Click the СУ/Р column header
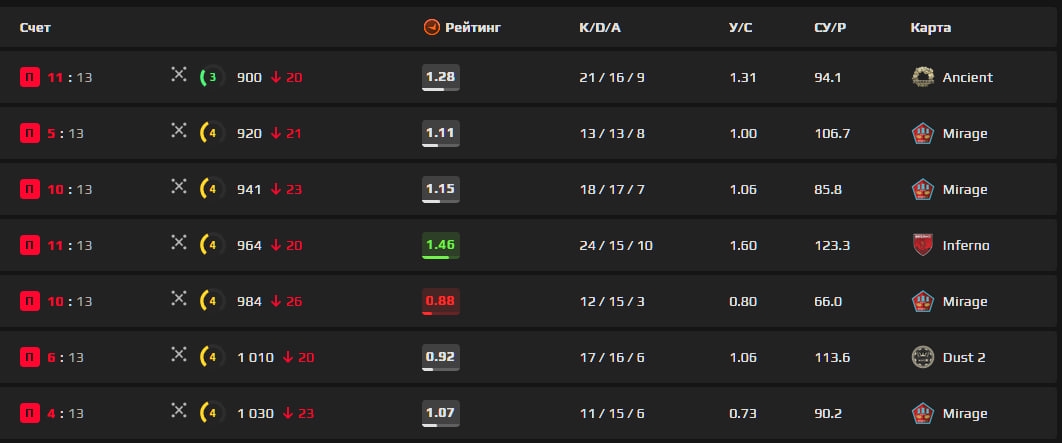Viewport: 1062px width, 443px height. pyautogui.click(x=830, y=28)
